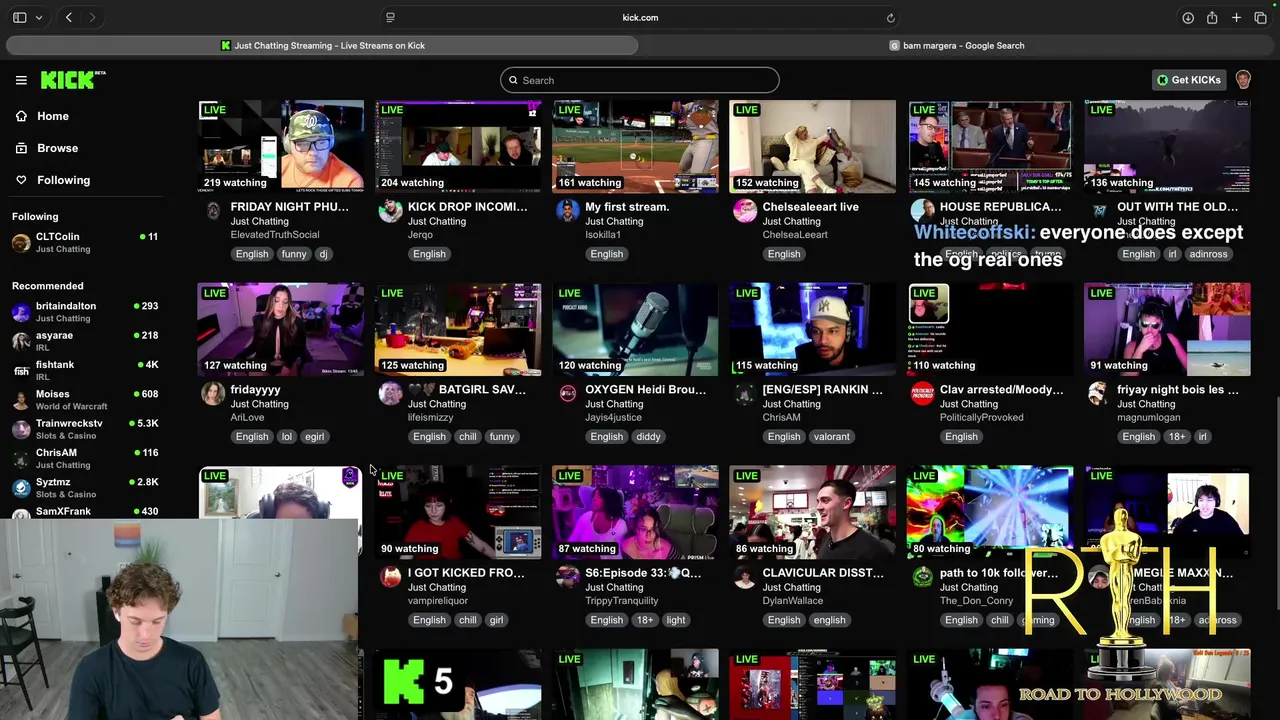This screenshot has height=720, width=1280.
Task: Open I GOT KICKED FRO... stream title
Action: click(466, 573)
